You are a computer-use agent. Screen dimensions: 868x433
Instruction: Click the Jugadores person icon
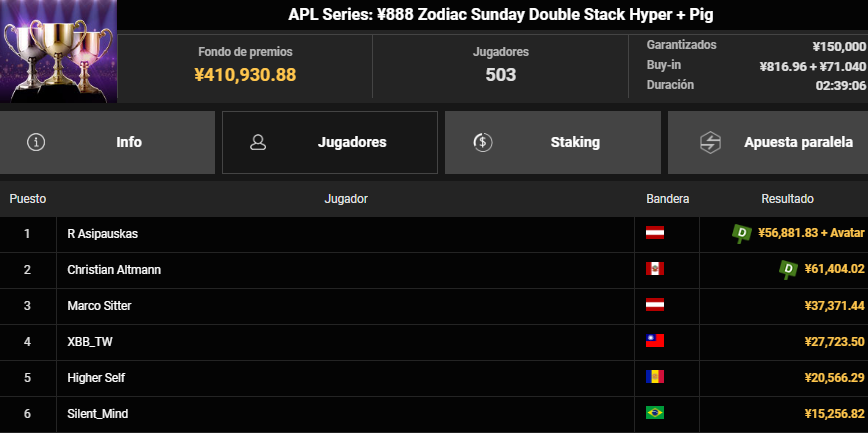click(258, 142)
